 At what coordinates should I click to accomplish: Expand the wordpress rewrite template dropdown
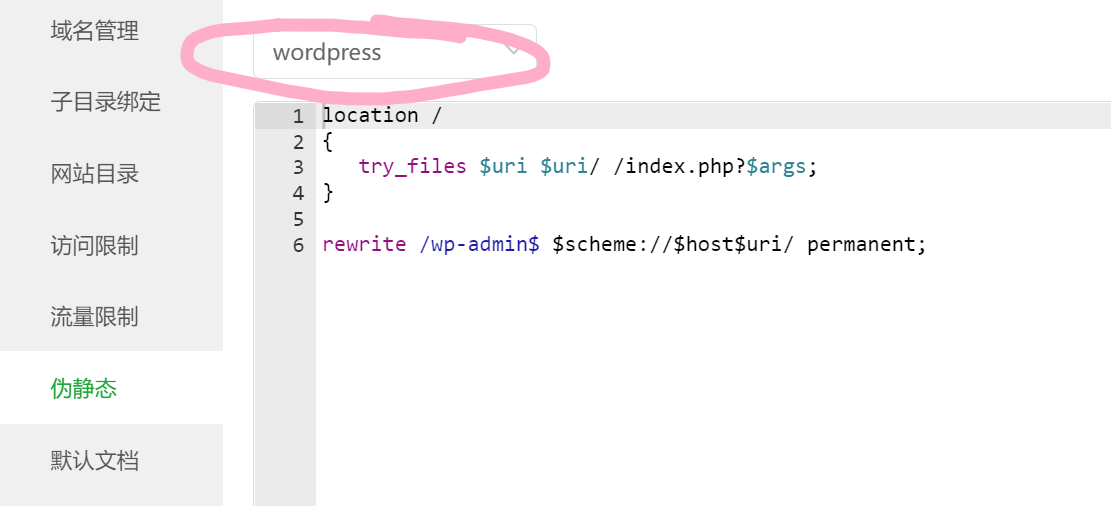point(395,52)
